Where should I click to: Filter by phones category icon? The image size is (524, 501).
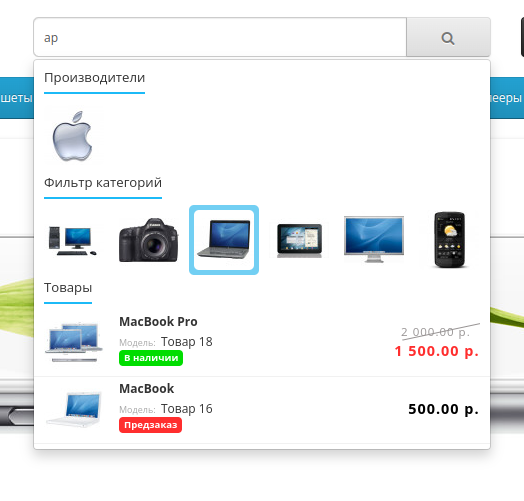pos(449,240)
